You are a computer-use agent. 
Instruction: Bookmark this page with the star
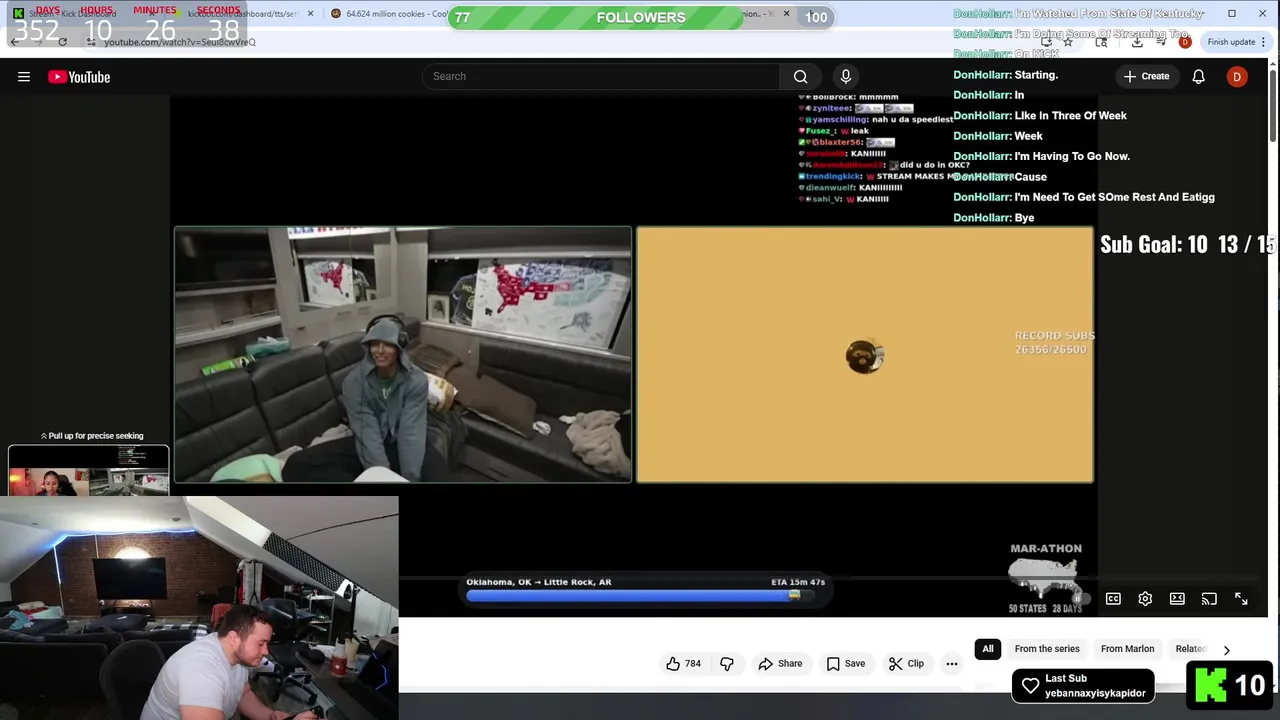[1068, 42]
